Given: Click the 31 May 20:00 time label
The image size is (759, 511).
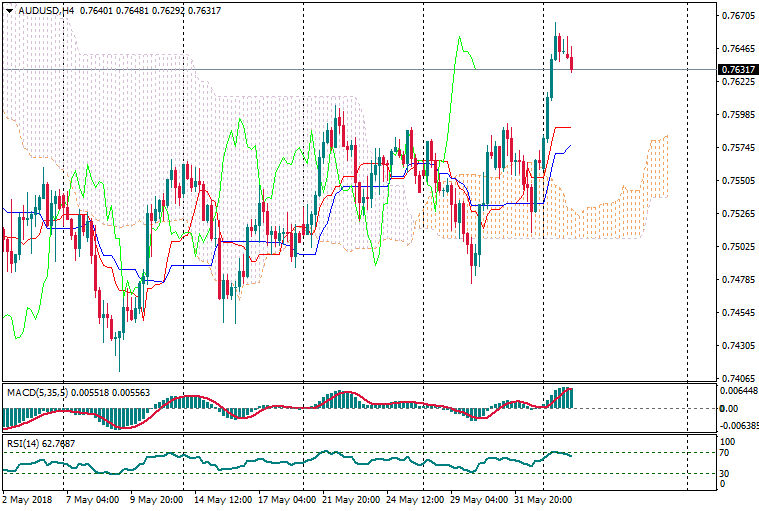Looking at the screenshot, I should point(542,497).
